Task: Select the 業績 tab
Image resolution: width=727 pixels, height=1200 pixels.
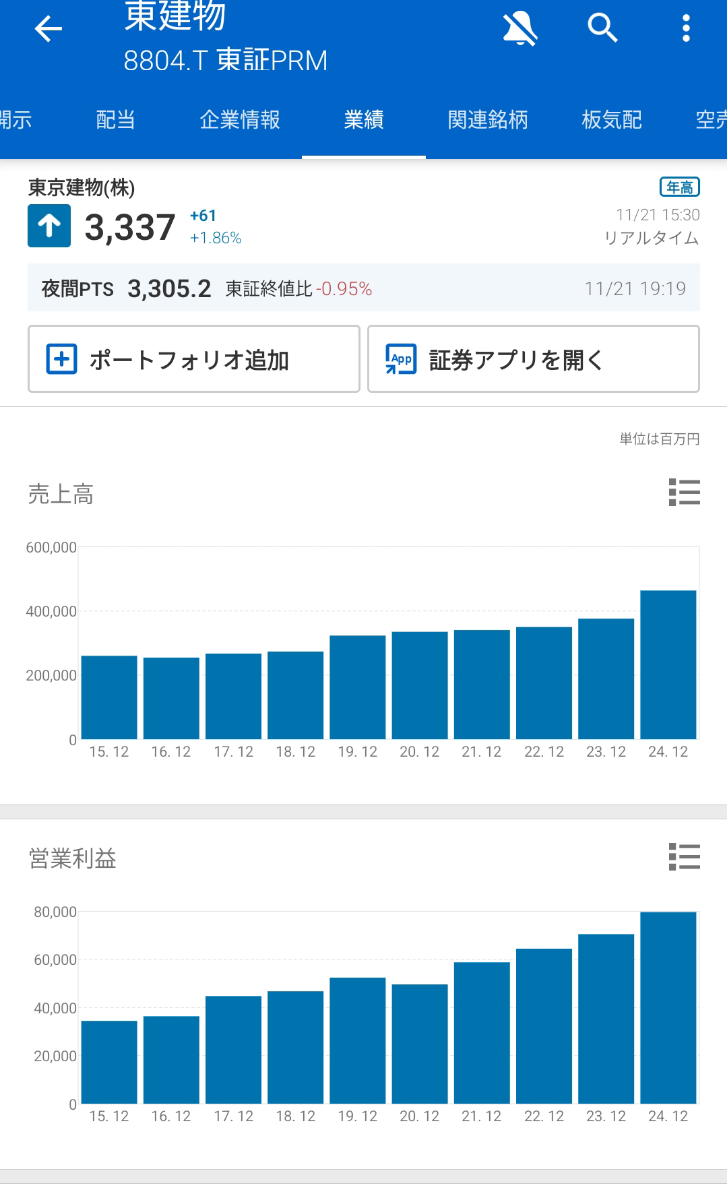Action: pos(364,120)
